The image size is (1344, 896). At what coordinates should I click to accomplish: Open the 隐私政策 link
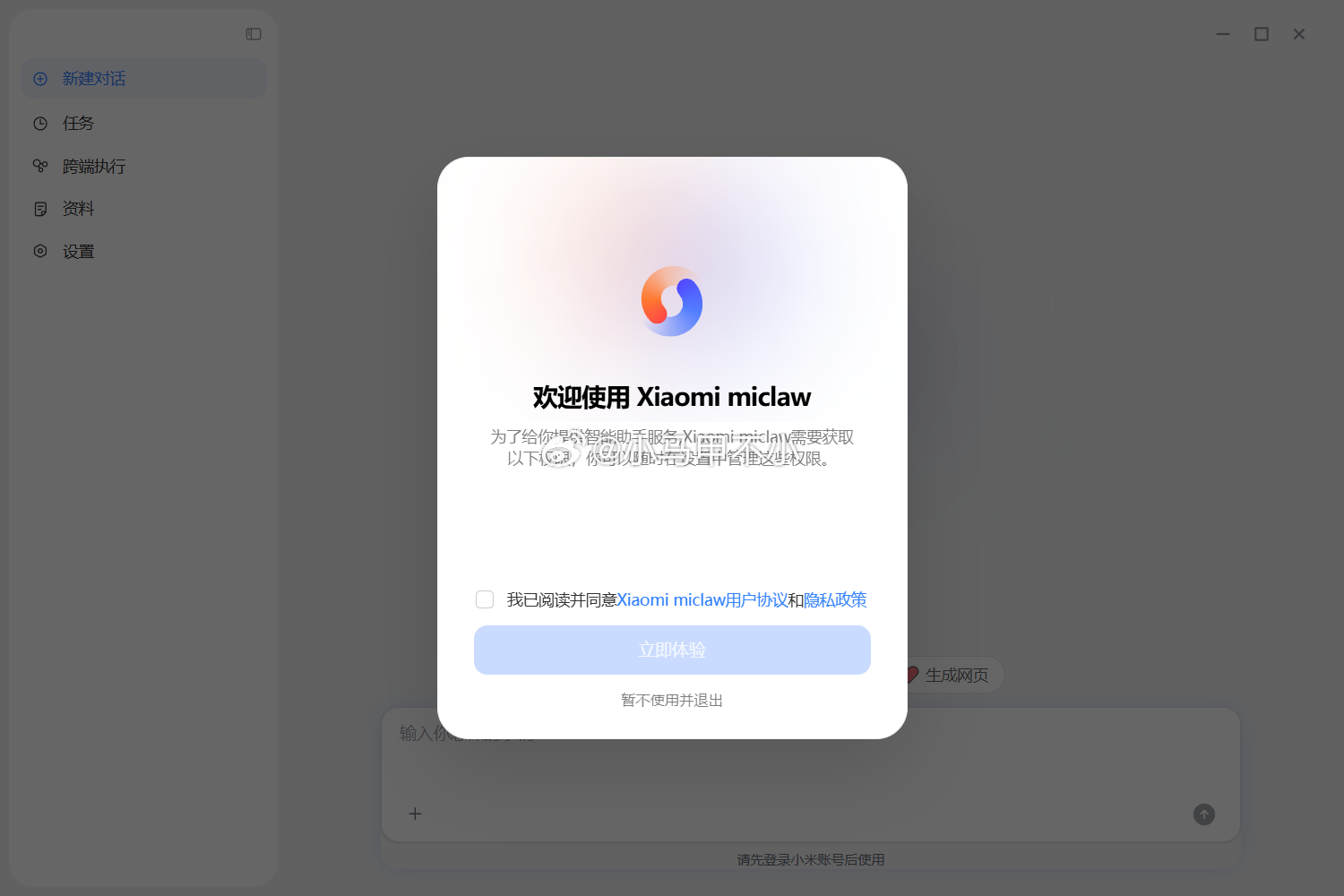[x=835, y=599]
